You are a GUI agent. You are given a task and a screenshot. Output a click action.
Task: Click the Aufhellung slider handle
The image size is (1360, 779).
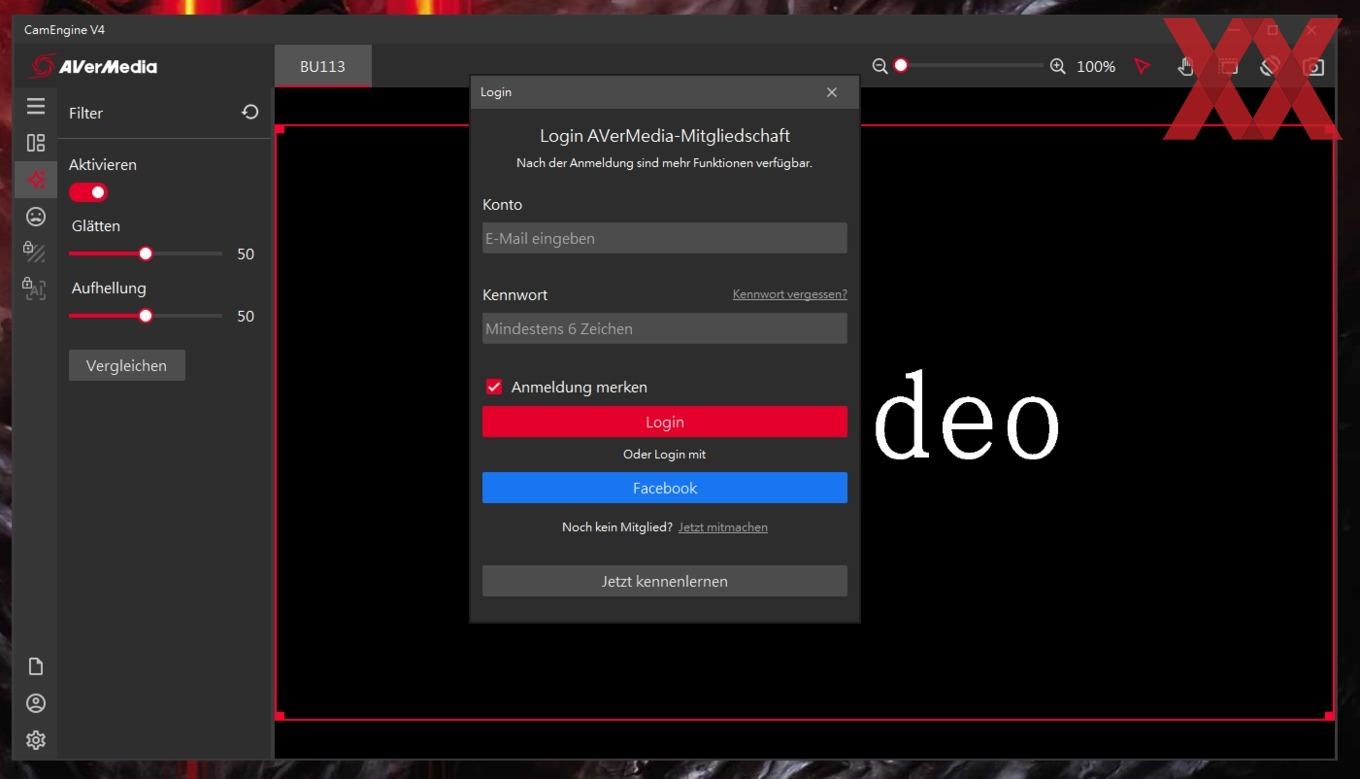[146, 316]
